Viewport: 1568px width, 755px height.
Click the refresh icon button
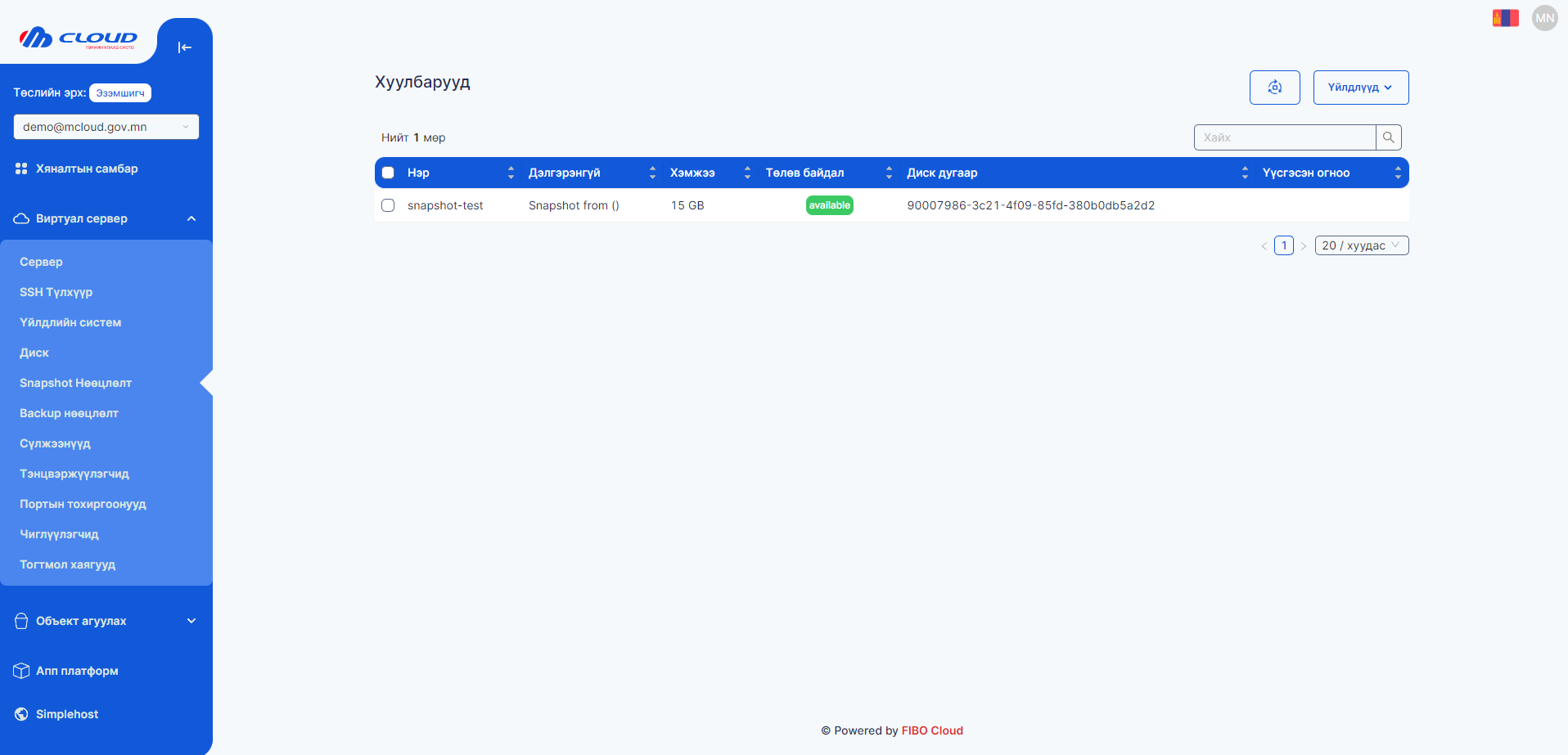point(1274,88)
